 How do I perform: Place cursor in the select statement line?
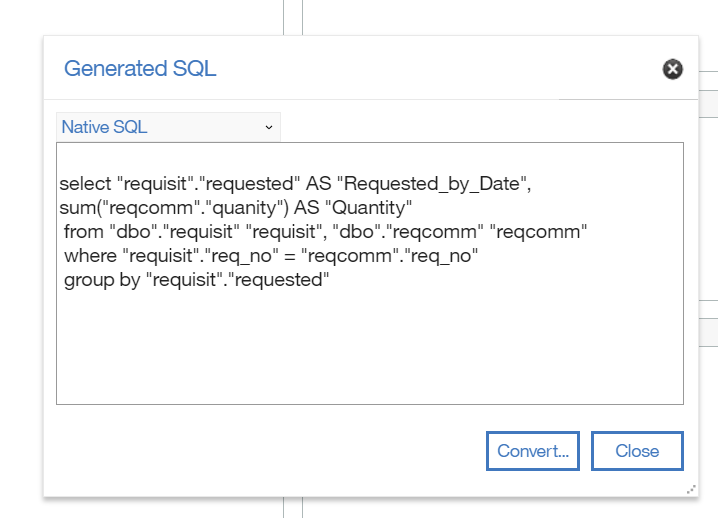point(295,184)
